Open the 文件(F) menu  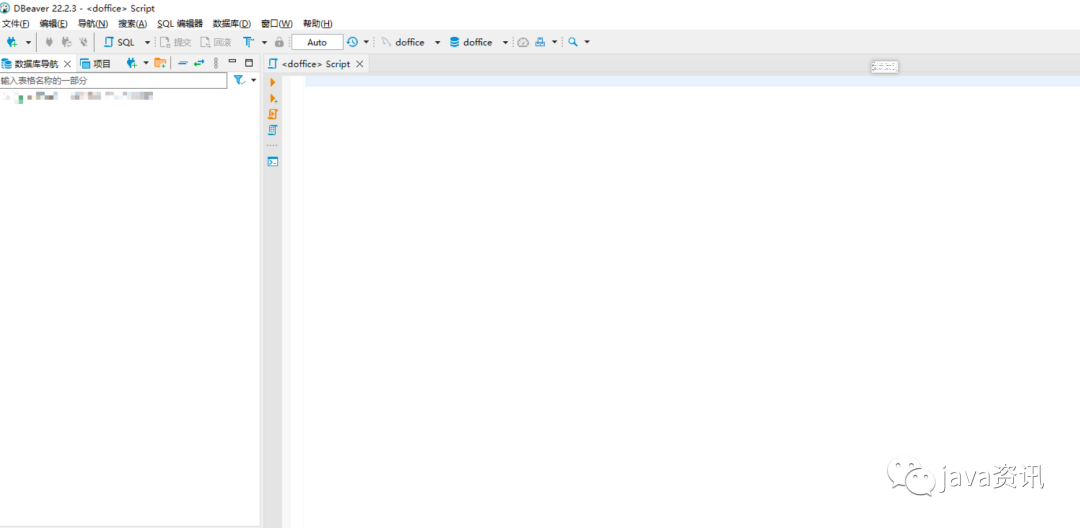[x=16, y=23]
